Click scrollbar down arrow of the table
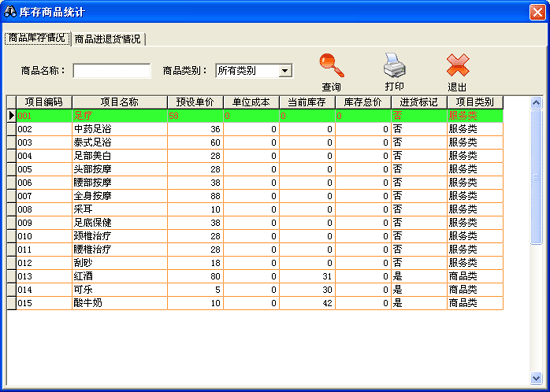The image size is (550, 392). pos(536,378)
